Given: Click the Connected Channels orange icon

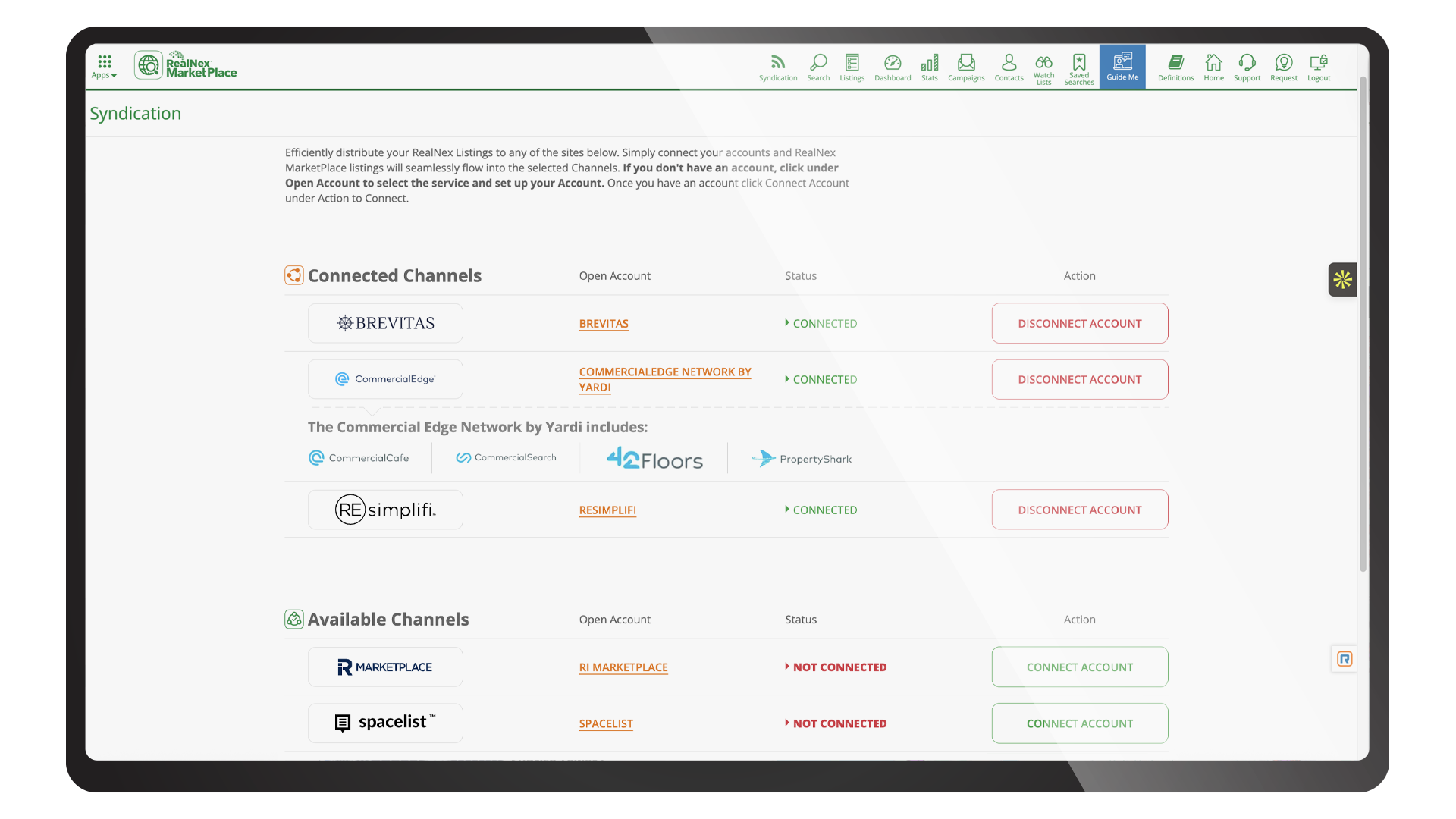Looking at the screenshot, I should (x=294, y=275).
